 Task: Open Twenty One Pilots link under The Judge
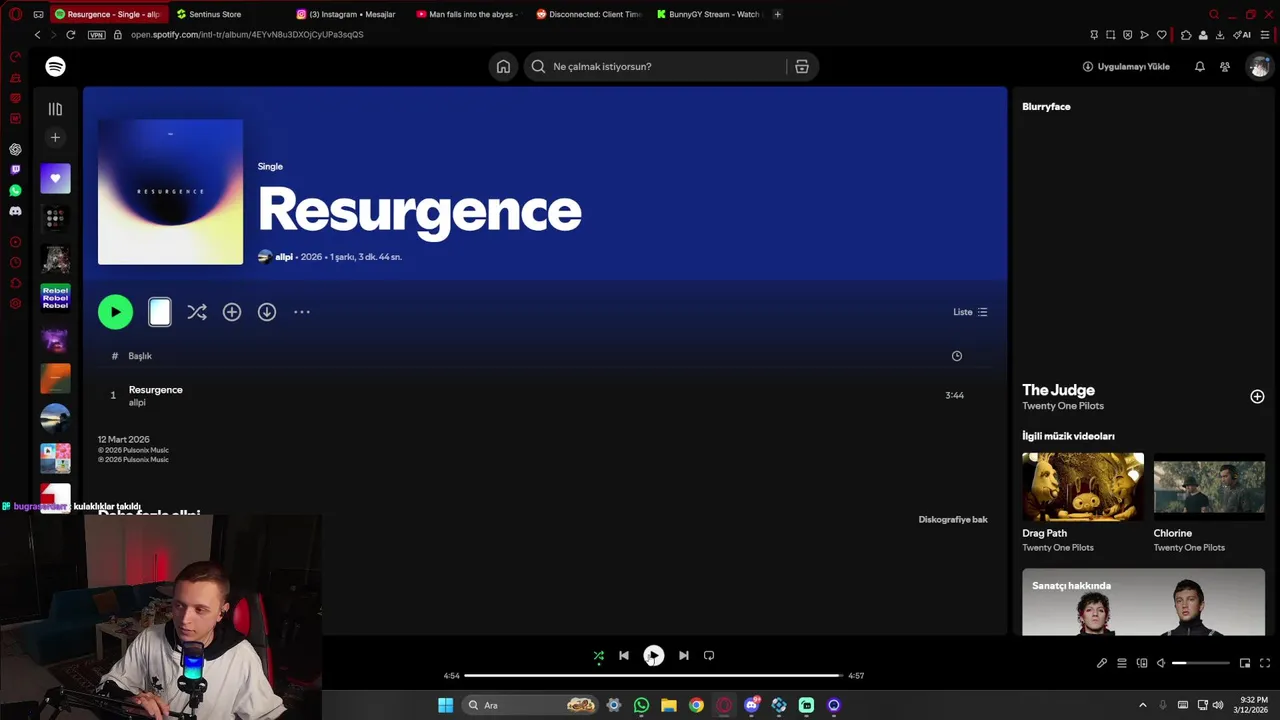pyautogui.click(x=1063, y=406)
